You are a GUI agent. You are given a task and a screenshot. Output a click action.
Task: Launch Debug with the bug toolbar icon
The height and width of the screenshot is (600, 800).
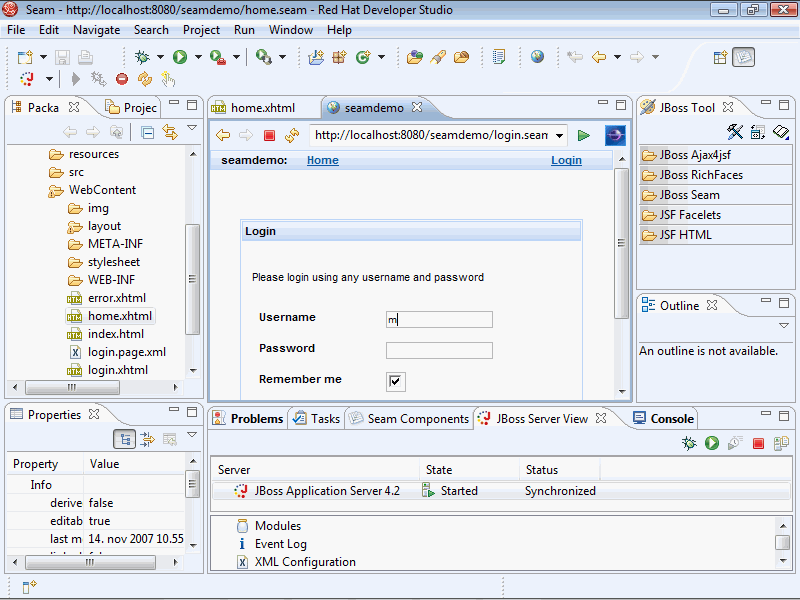[142, 57]
